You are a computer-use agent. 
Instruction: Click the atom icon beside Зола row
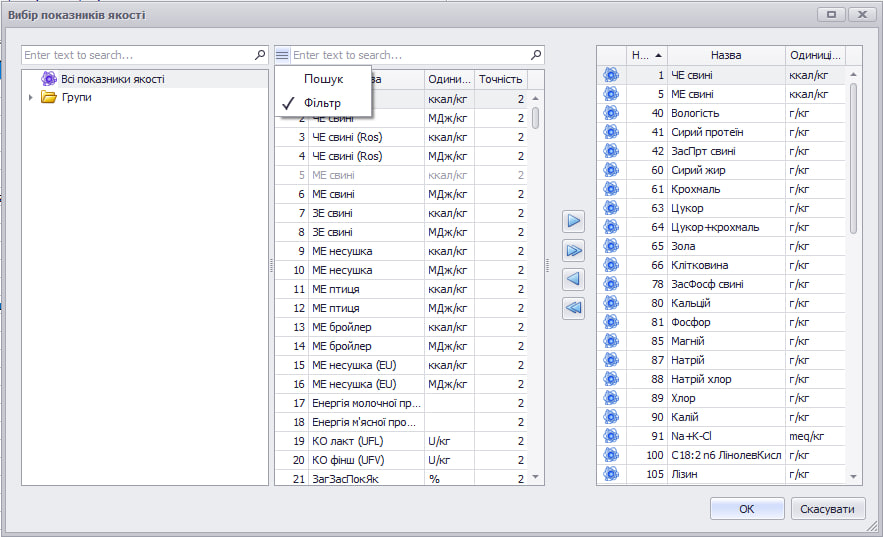click(611, 246)
